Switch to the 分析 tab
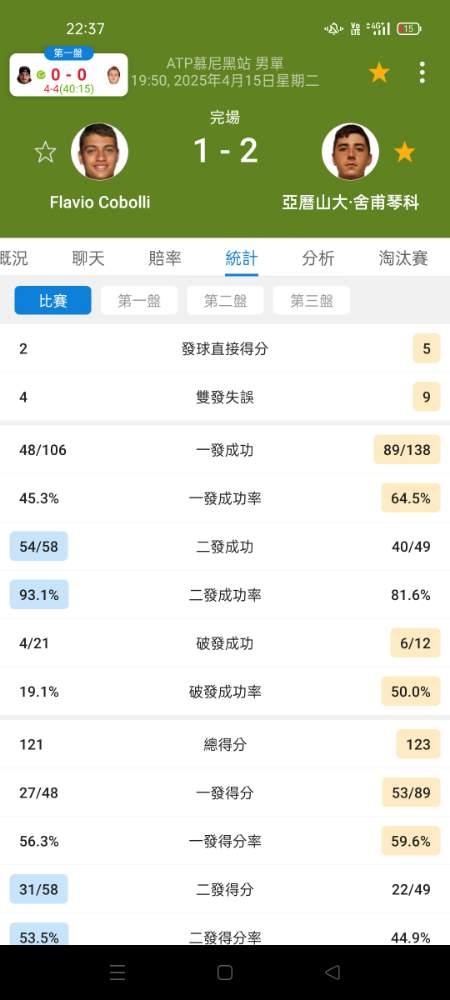 [x=318, y=258]
